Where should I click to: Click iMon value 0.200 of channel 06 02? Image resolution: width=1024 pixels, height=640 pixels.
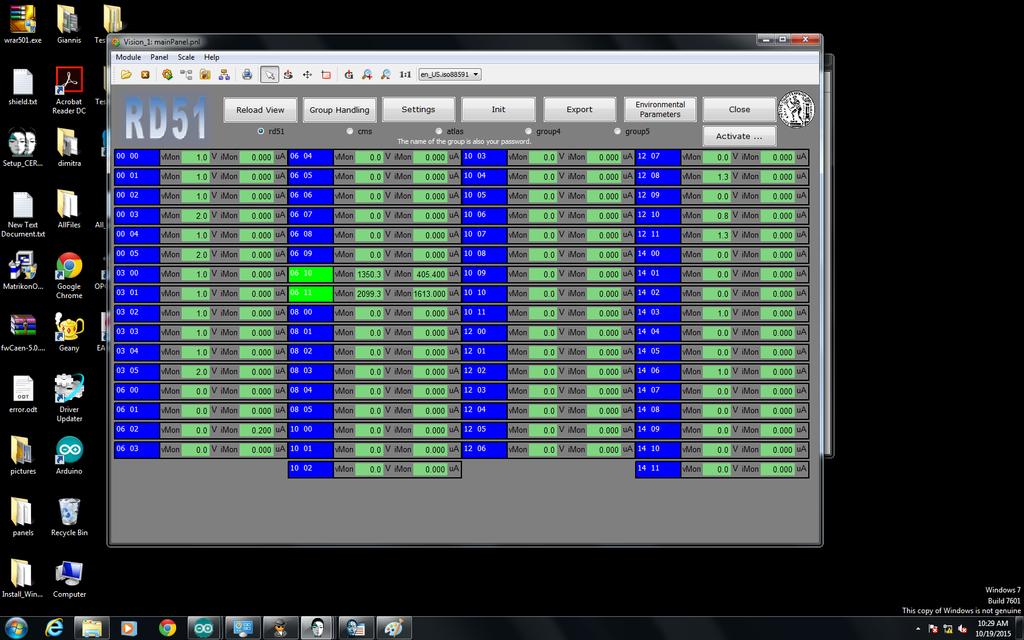pos(256,430)
